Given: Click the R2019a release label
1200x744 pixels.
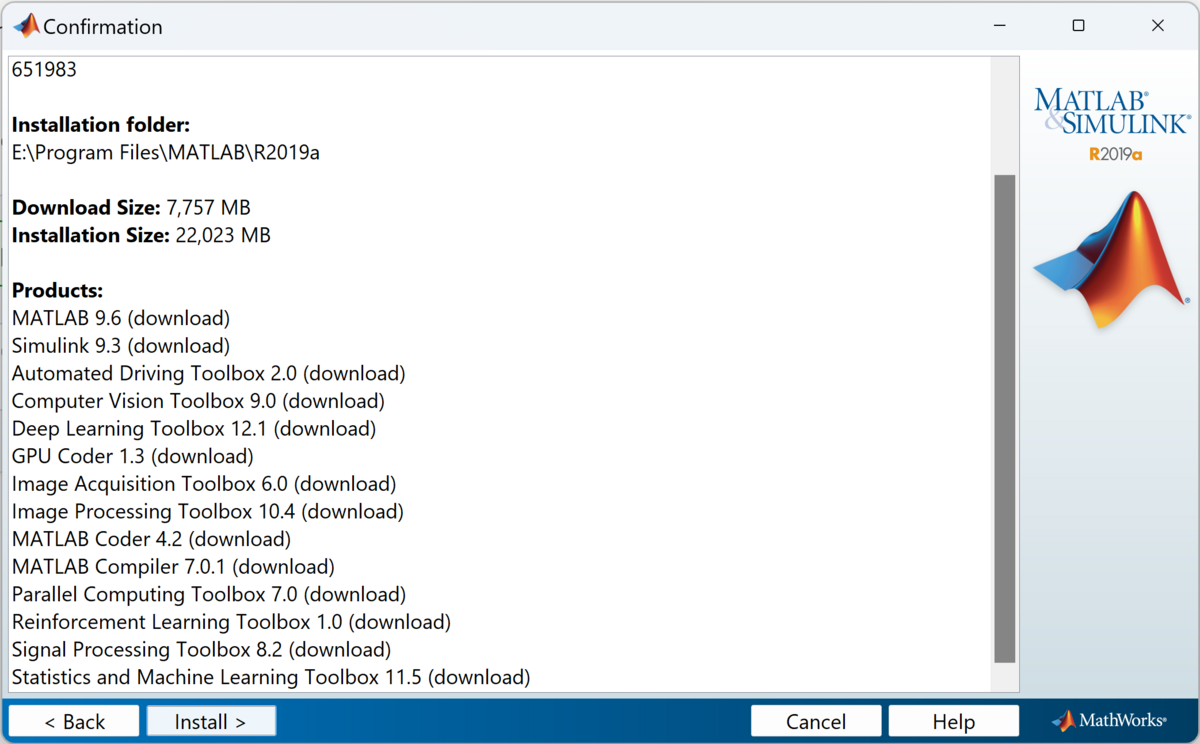Looking at the screenshot, I should (x=1115, y=154).
